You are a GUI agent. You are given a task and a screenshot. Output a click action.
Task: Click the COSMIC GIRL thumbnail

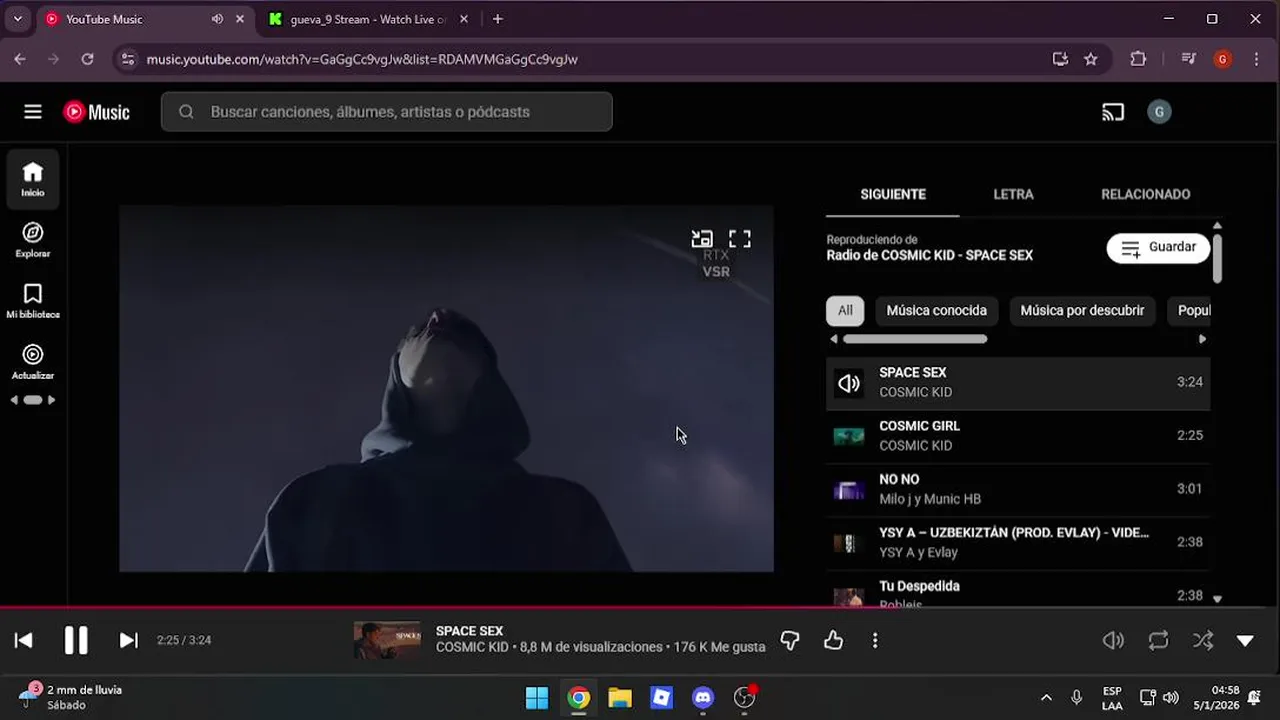[x=849, y=436]
